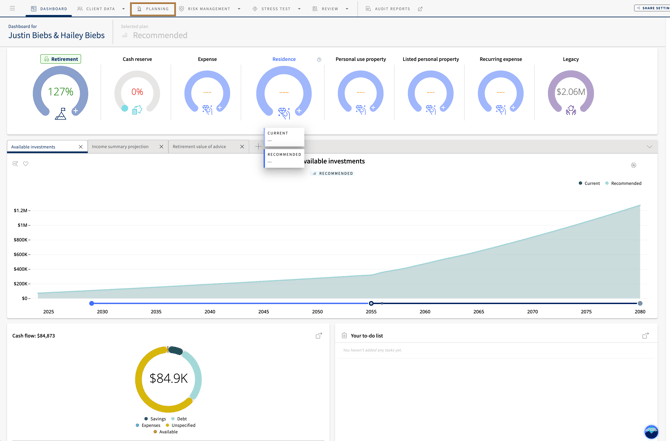
Task: Add a Personal use property goal
Action: point(373,108)
